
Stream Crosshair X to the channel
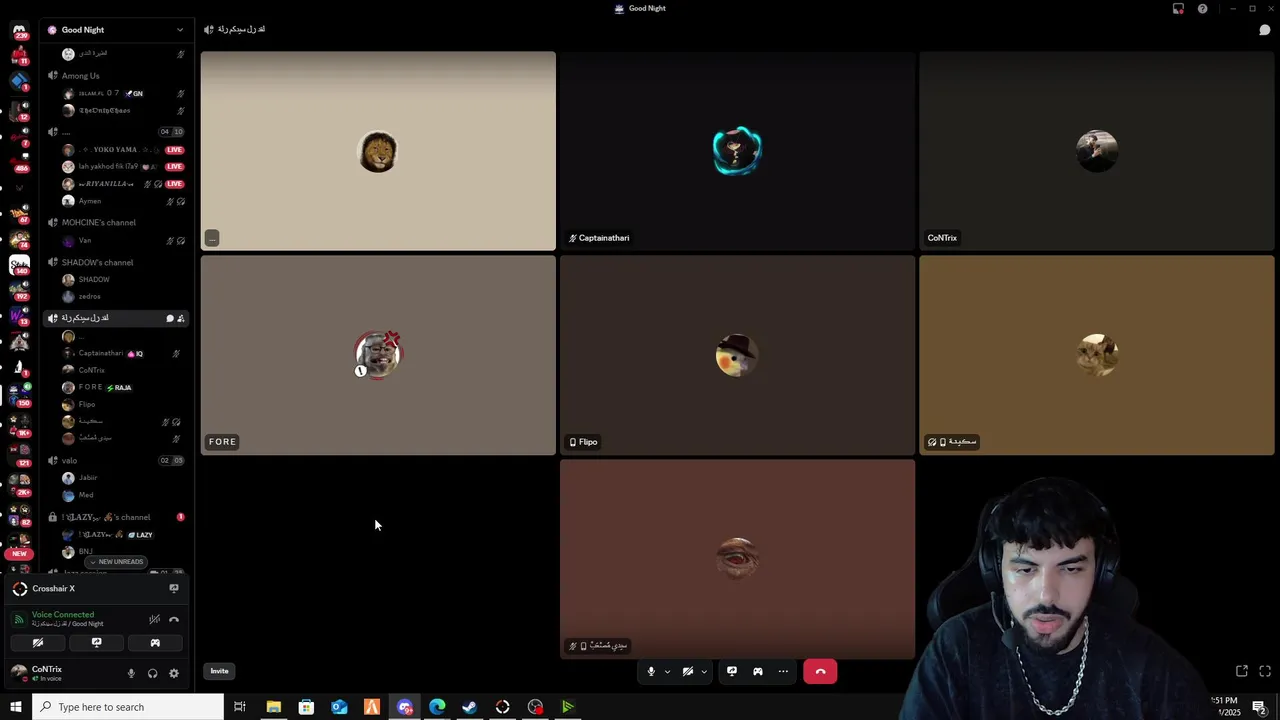174,589
